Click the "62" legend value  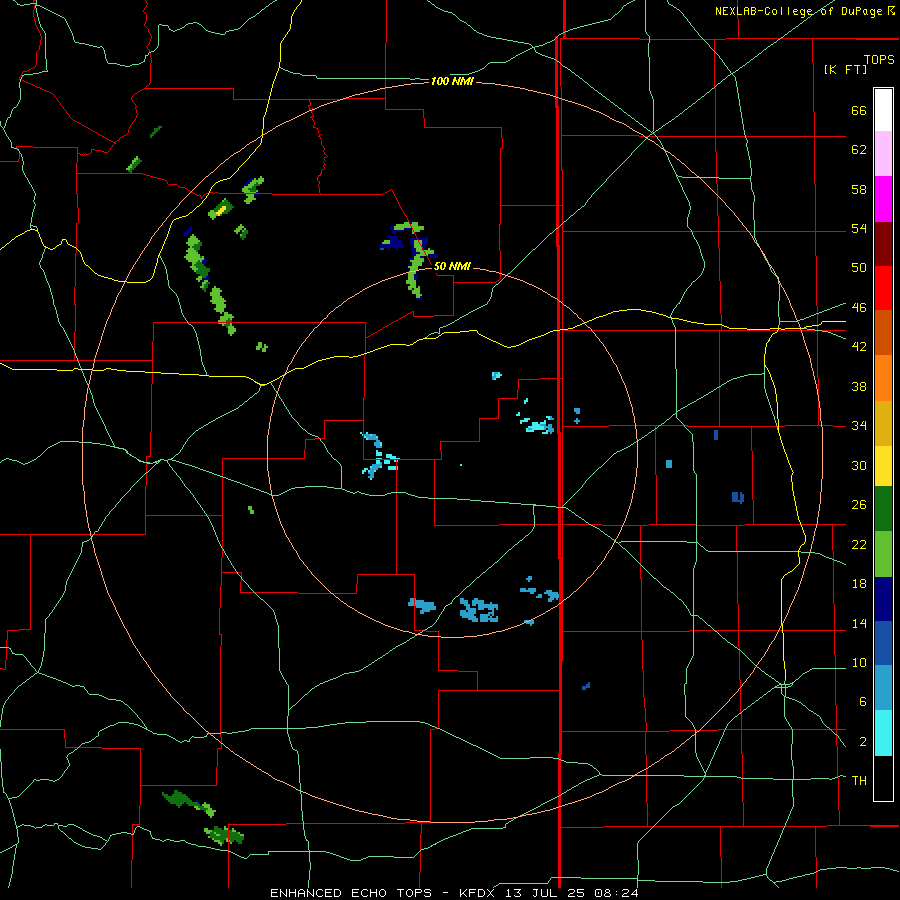(859, 150)
